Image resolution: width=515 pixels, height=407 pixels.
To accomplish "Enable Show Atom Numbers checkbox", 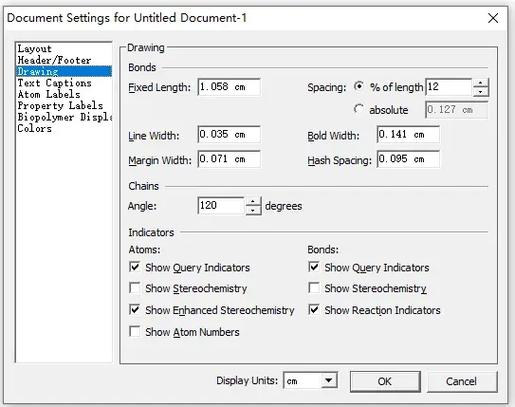I will [x=135, y=332].
